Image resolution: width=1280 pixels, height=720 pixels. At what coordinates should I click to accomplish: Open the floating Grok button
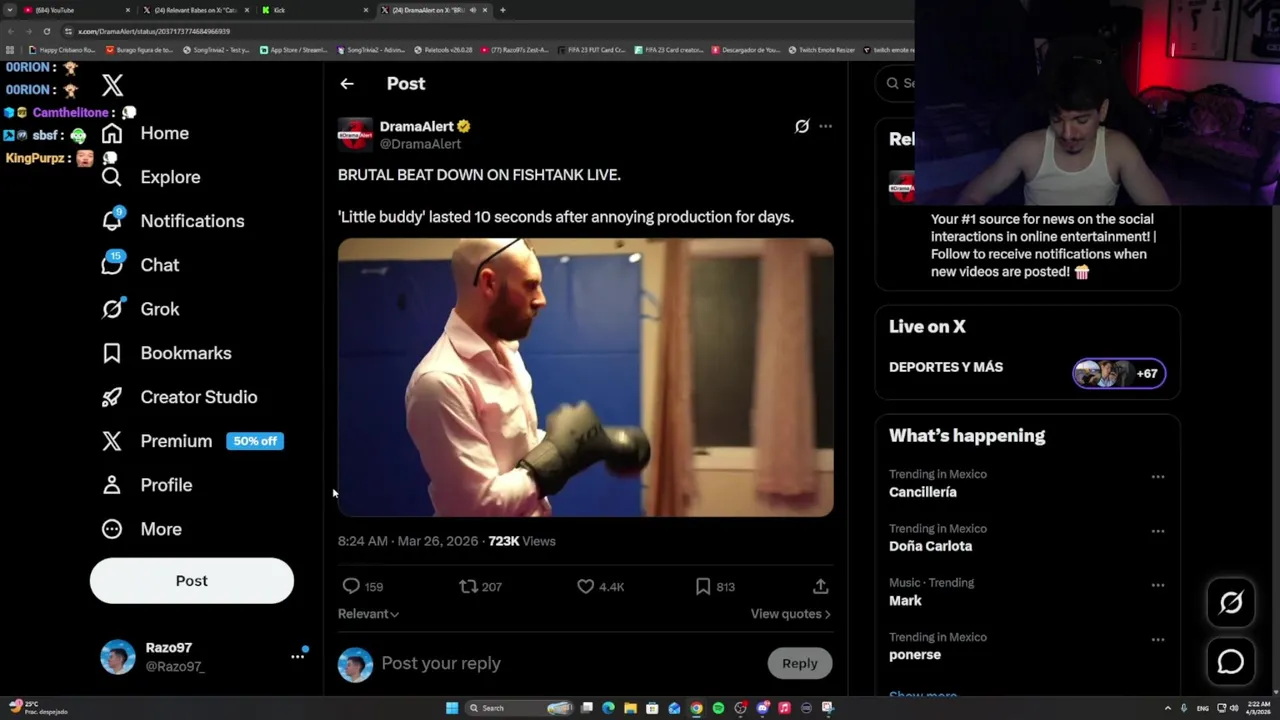point(1231,602)
